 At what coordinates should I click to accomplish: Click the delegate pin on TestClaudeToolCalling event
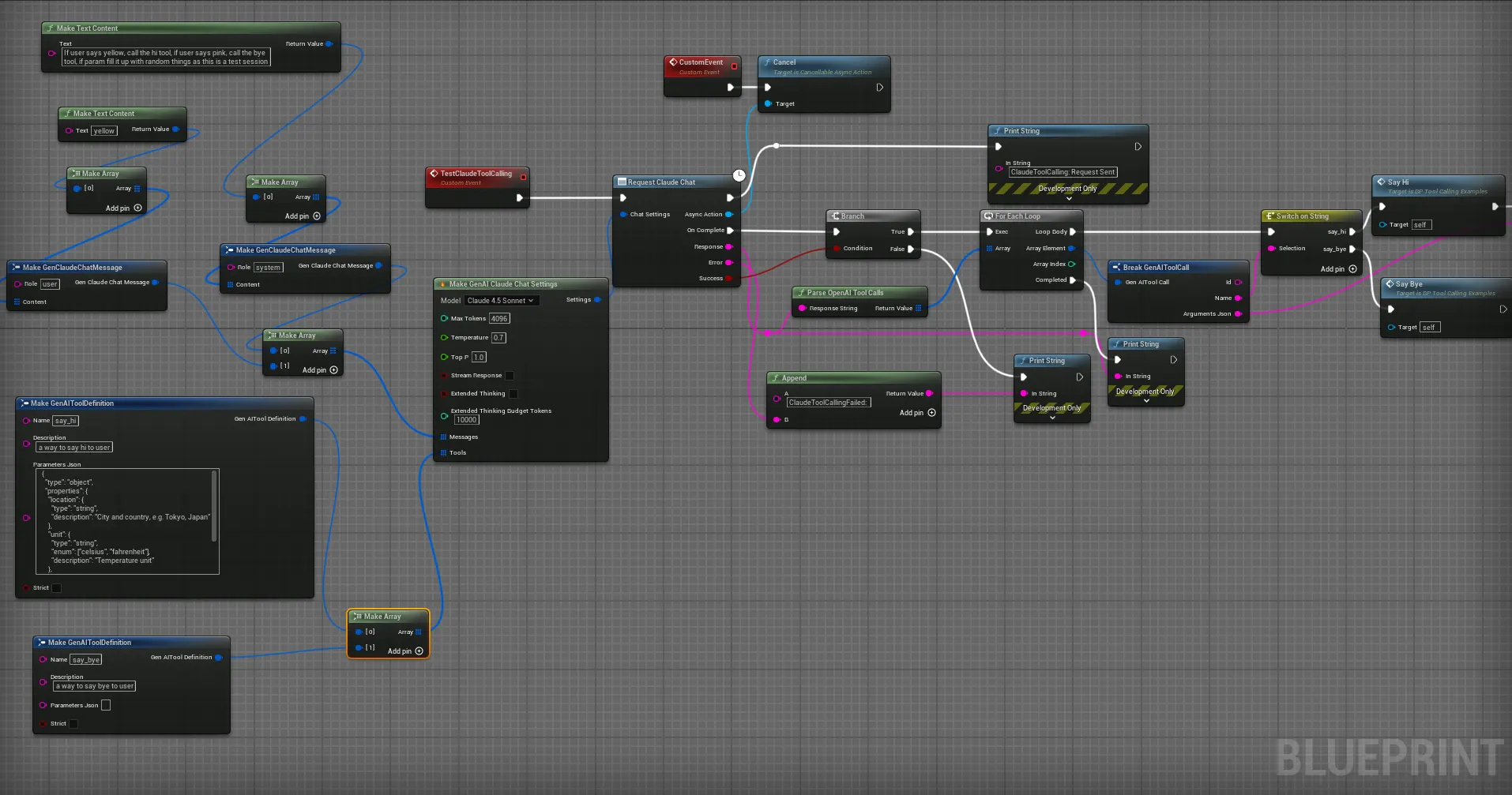click(x=523, y=177)
